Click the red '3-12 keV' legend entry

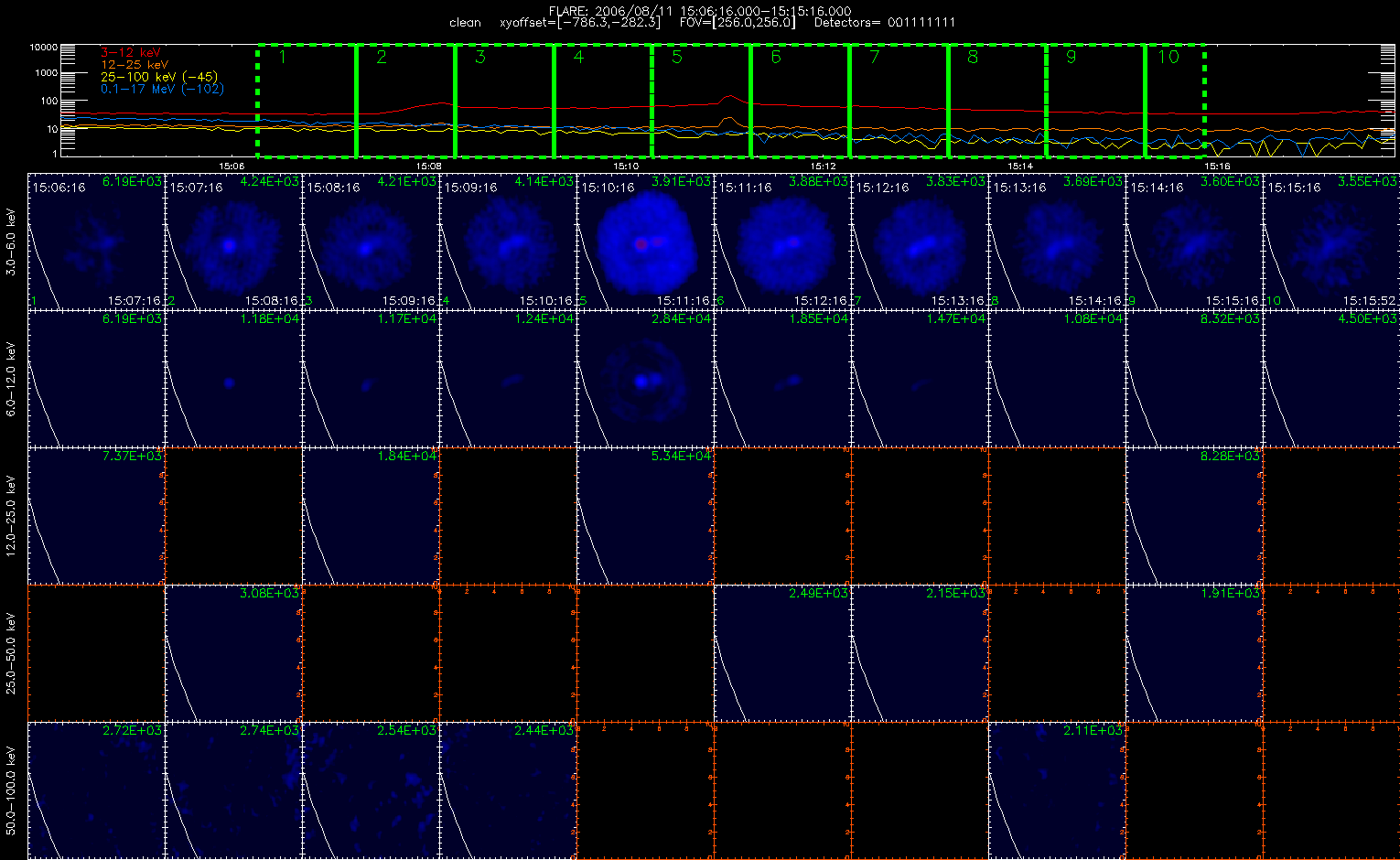coord(129,53)
